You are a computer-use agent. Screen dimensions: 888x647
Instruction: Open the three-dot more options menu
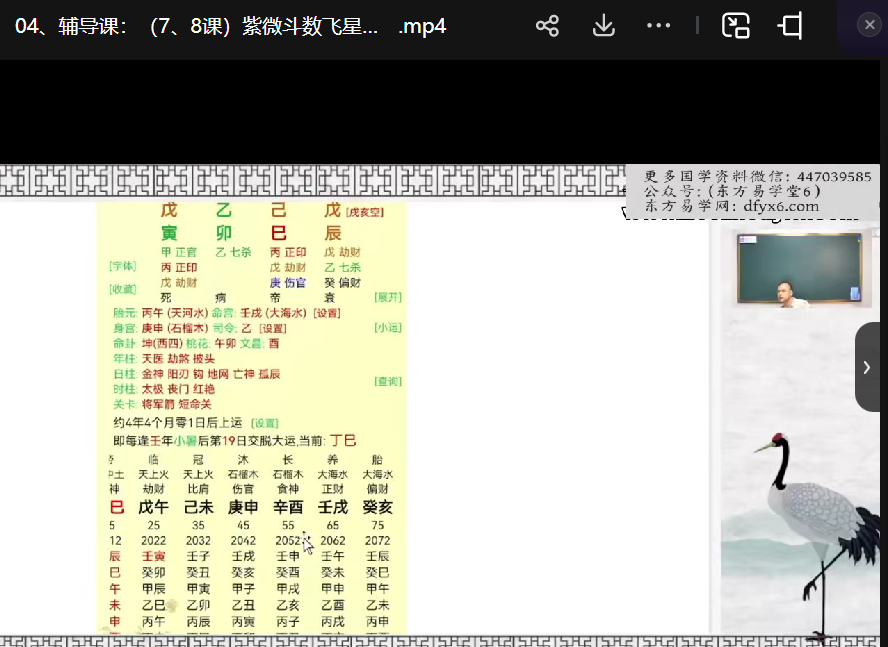pyautogui.click(x=658, y=26)
